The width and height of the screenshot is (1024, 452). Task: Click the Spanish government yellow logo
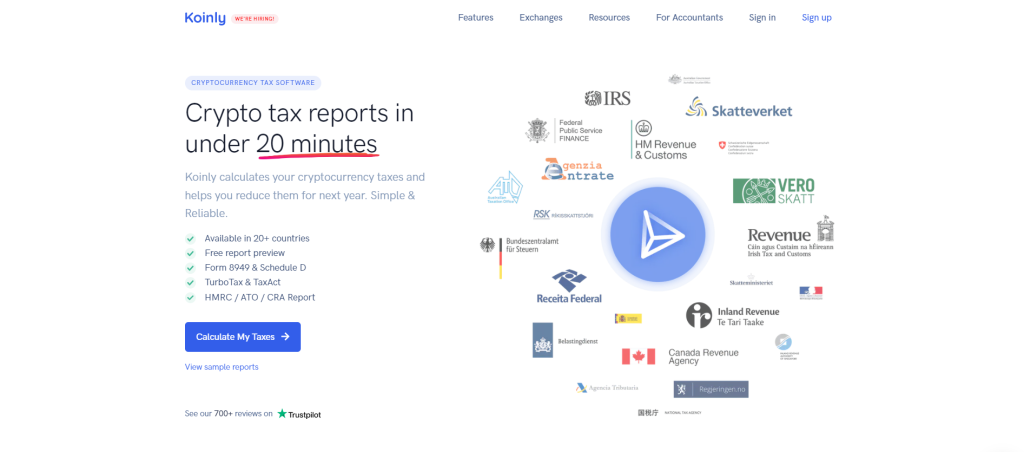click(628, 318)
